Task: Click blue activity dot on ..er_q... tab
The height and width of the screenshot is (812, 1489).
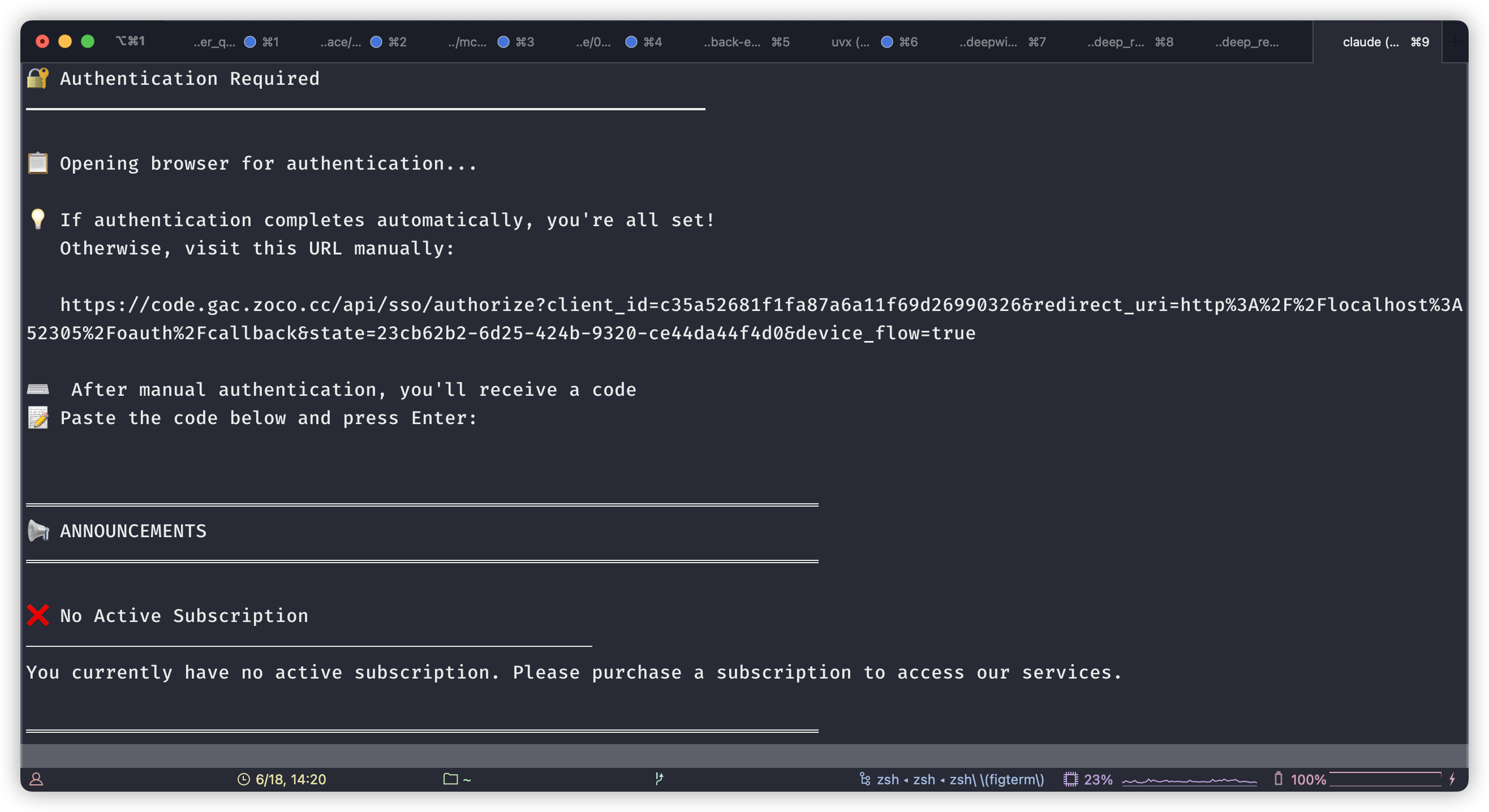Action: coord(249,42)
